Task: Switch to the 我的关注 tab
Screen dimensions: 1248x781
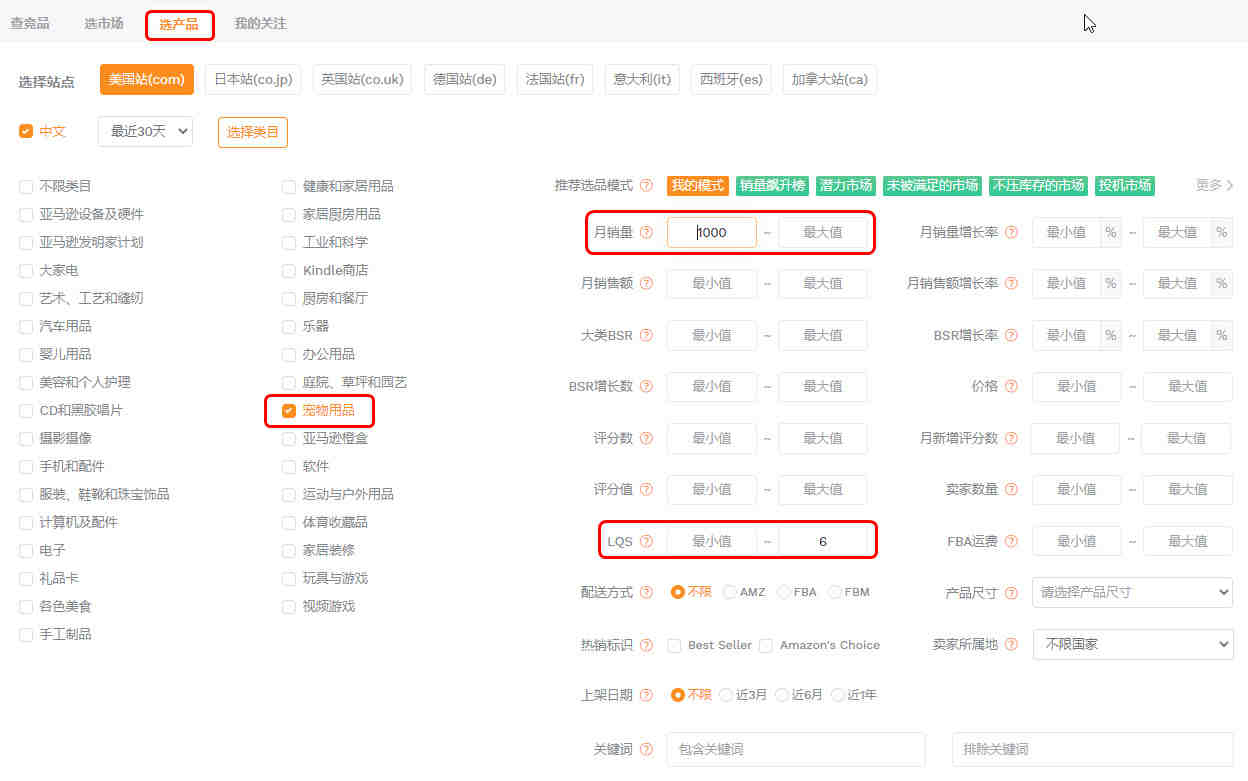Action: tap(260, 23)
